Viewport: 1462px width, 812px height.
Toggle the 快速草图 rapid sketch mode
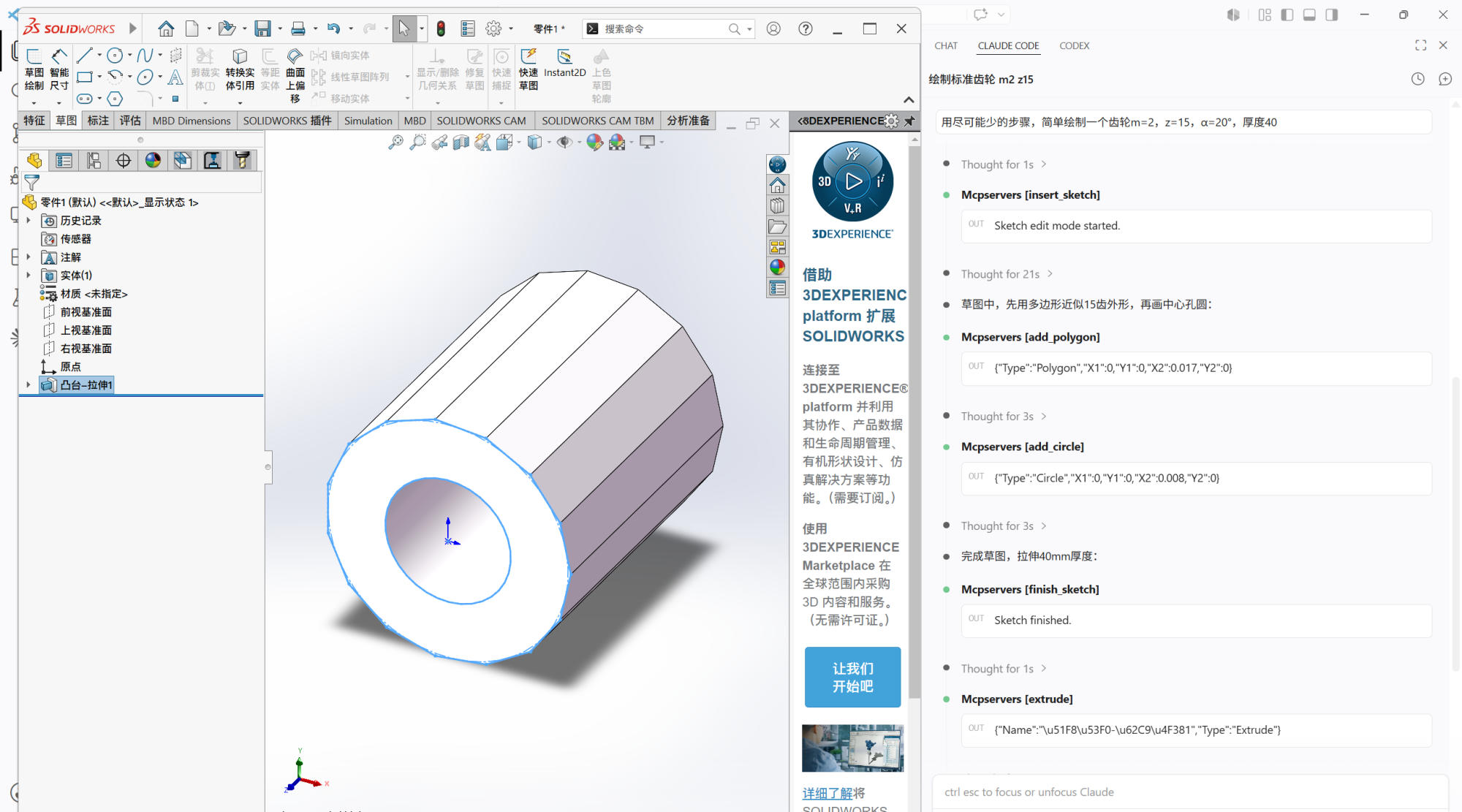pos(529,69)
